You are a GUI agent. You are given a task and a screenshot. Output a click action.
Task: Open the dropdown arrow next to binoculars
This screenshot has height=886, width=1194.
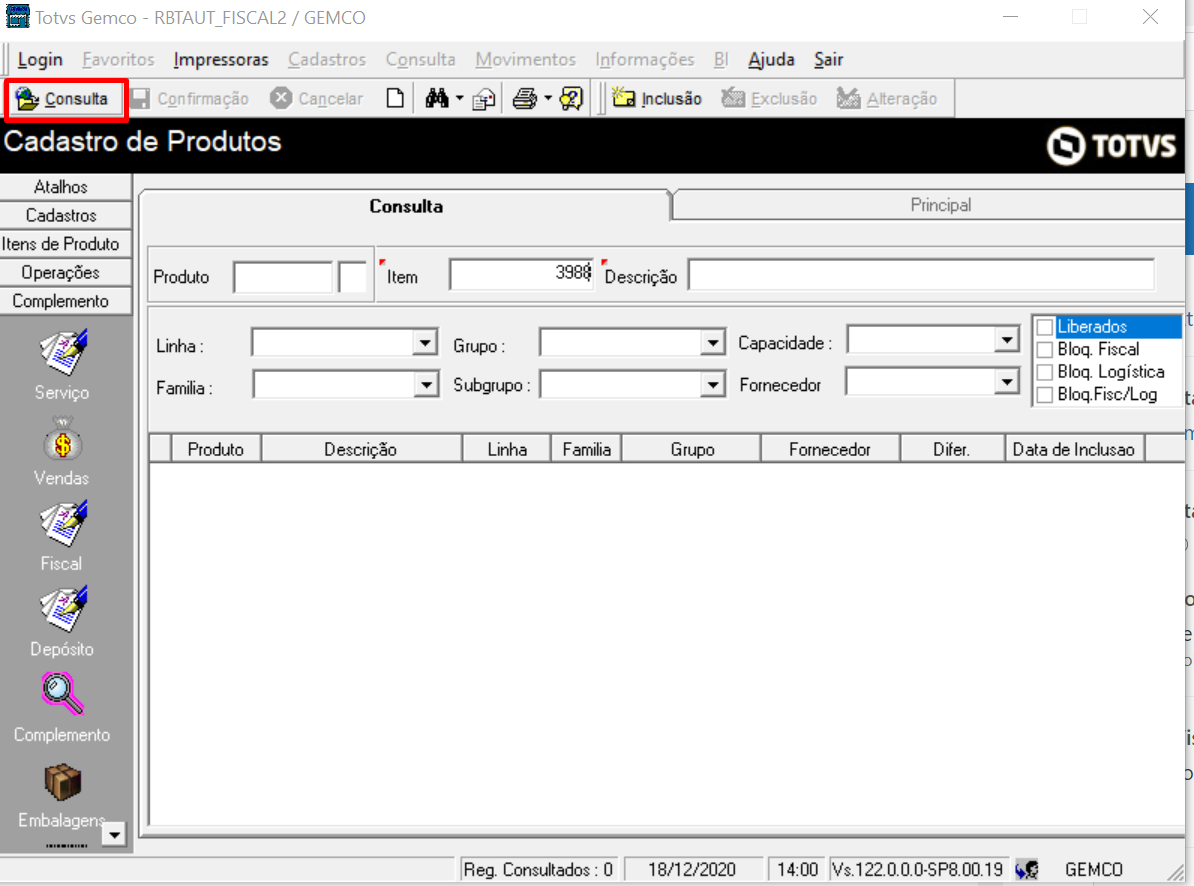(x=459, y=98)
